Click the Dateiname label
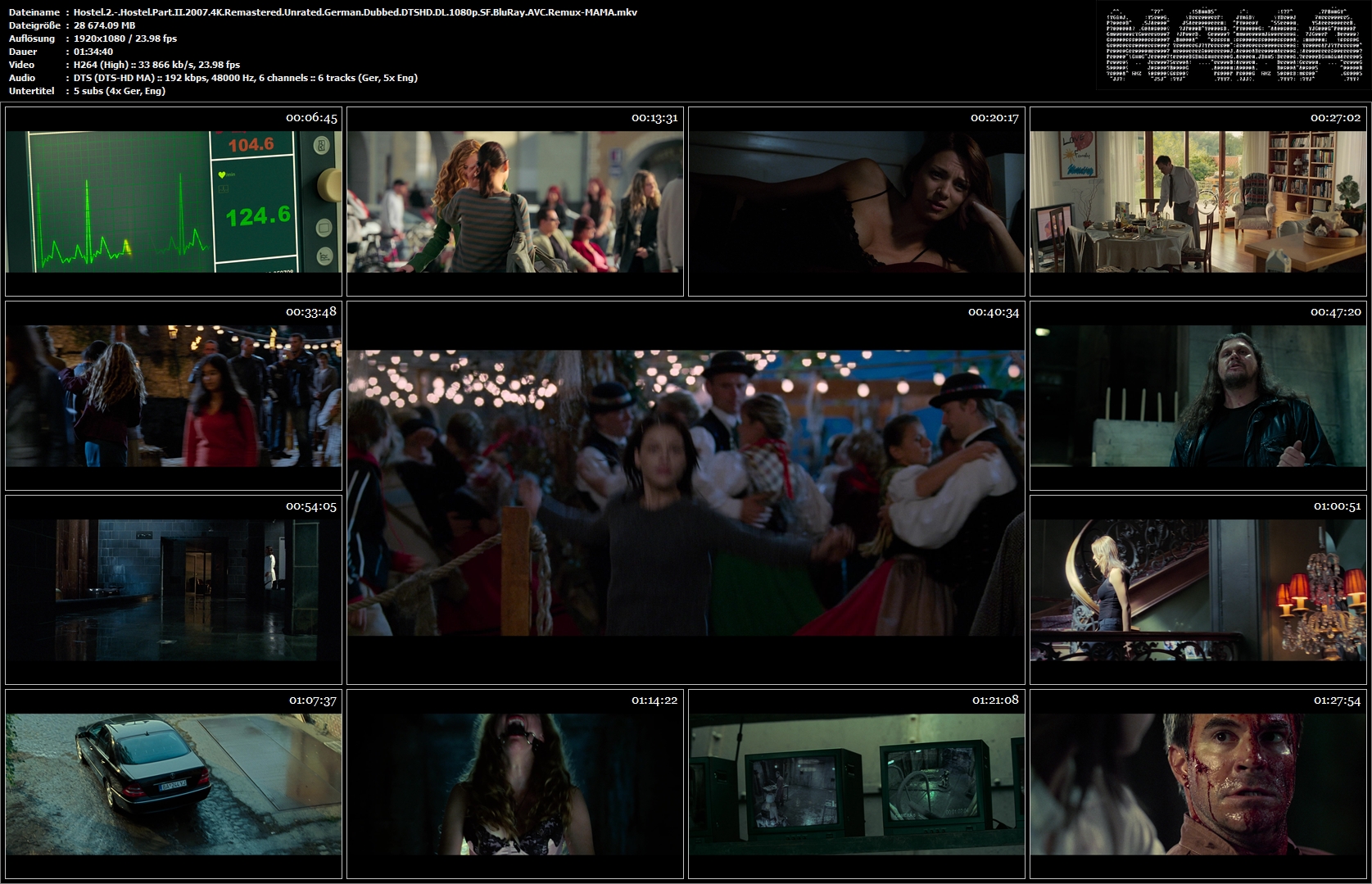This screenshot has width=1372, height=884. pos(34,12)
